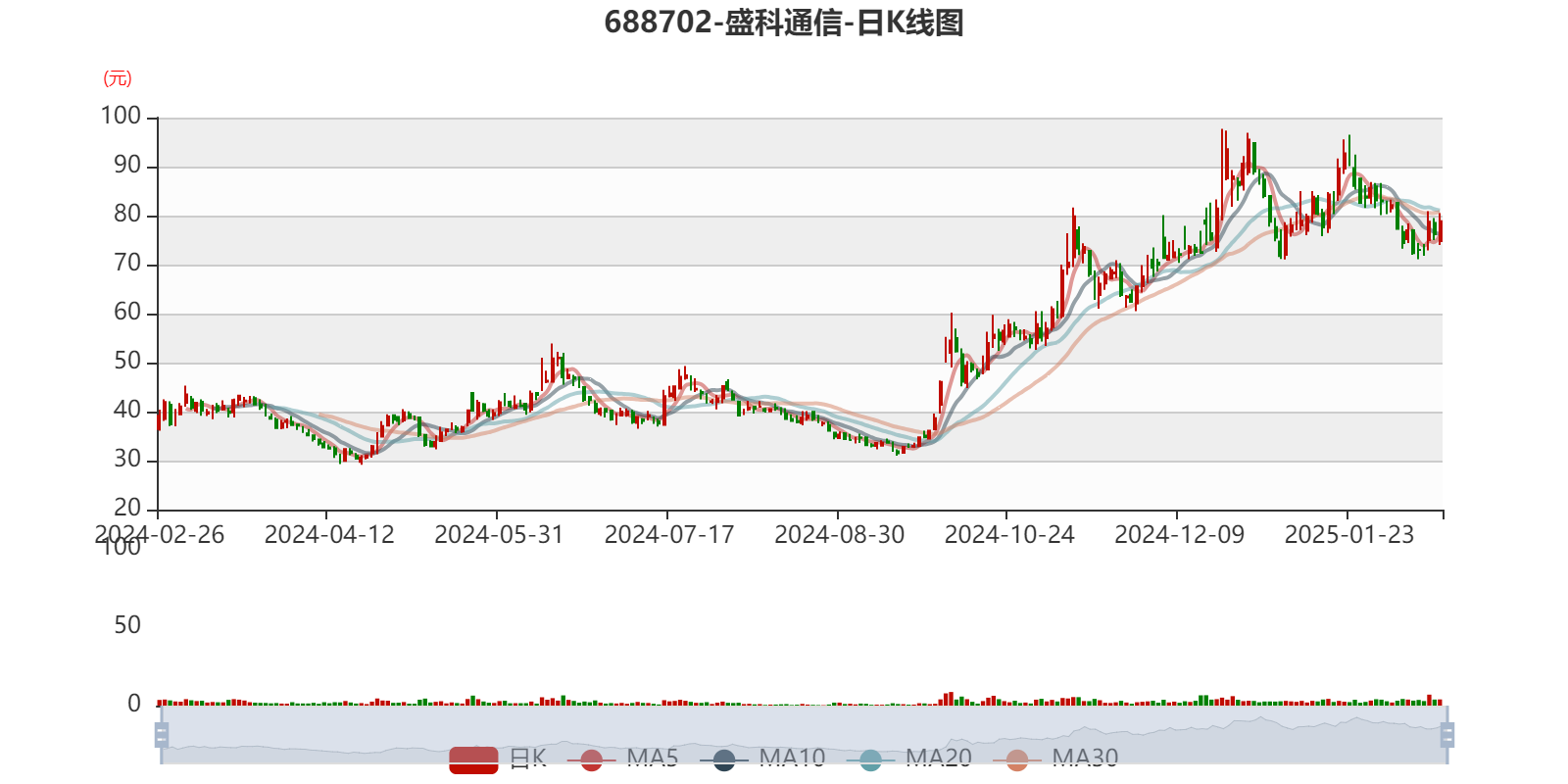Click the data zoom overview bar under the chart
The height and width of the screenshot is (784, 1568).
pos(805,734)
